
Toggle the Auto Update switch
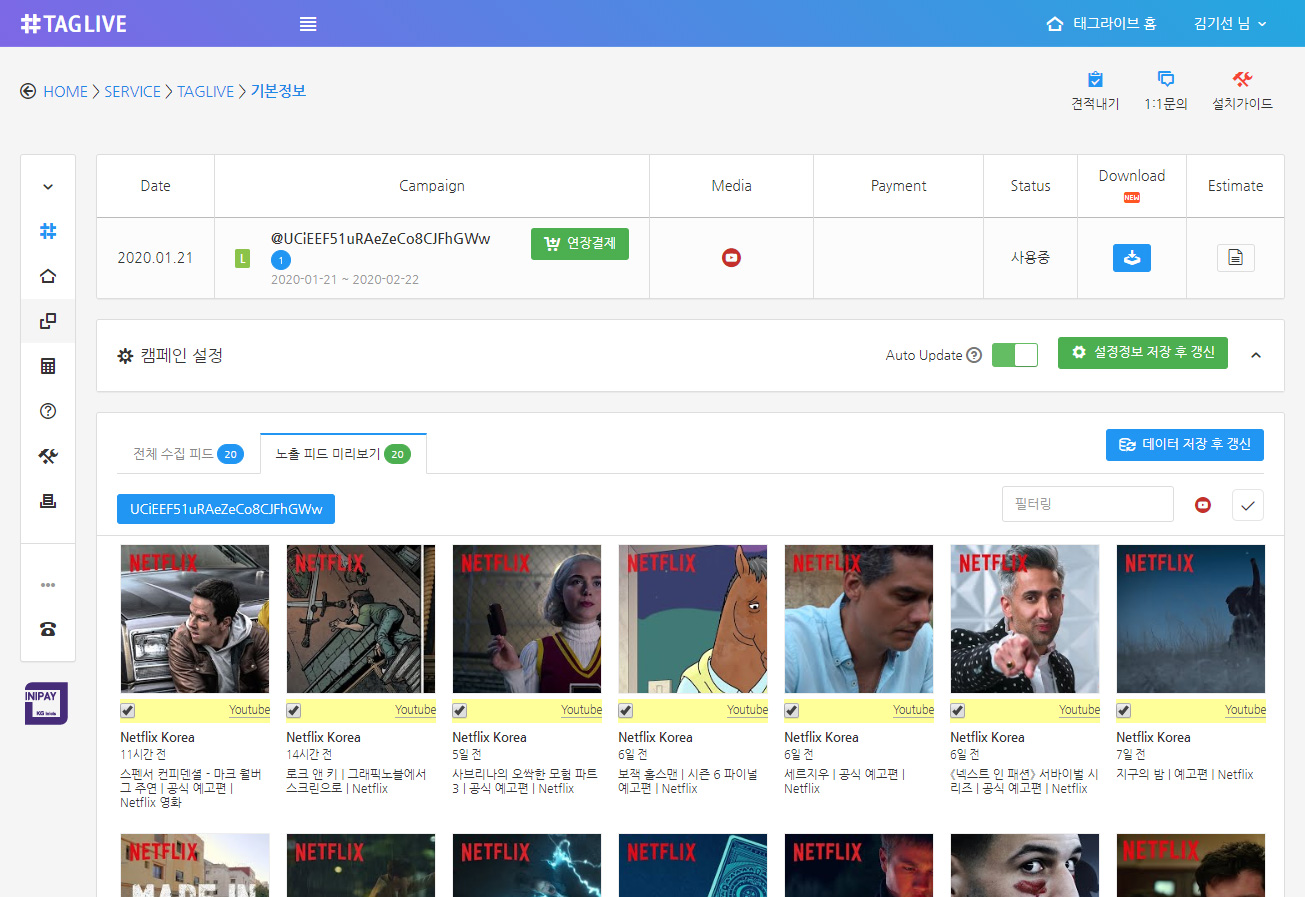[1015, 355]
